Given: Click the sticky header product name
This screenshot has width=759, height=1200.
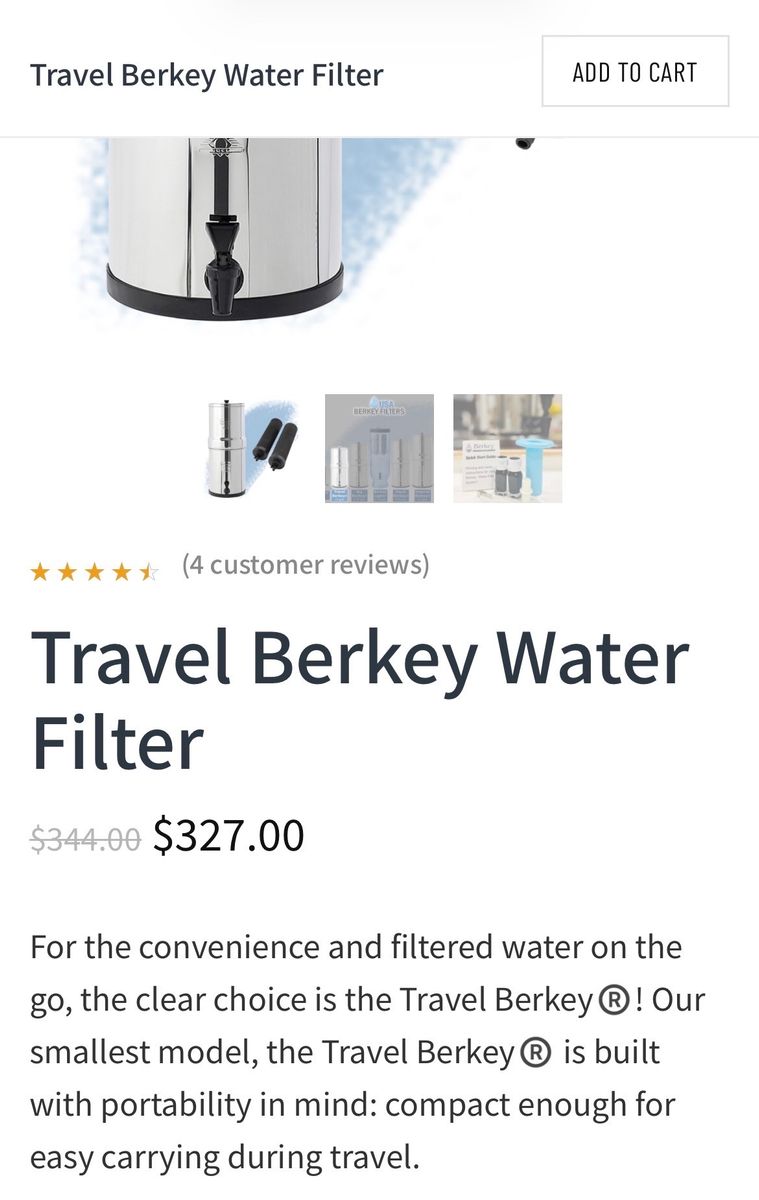Looking at the screenshot, I should [207, 74].
